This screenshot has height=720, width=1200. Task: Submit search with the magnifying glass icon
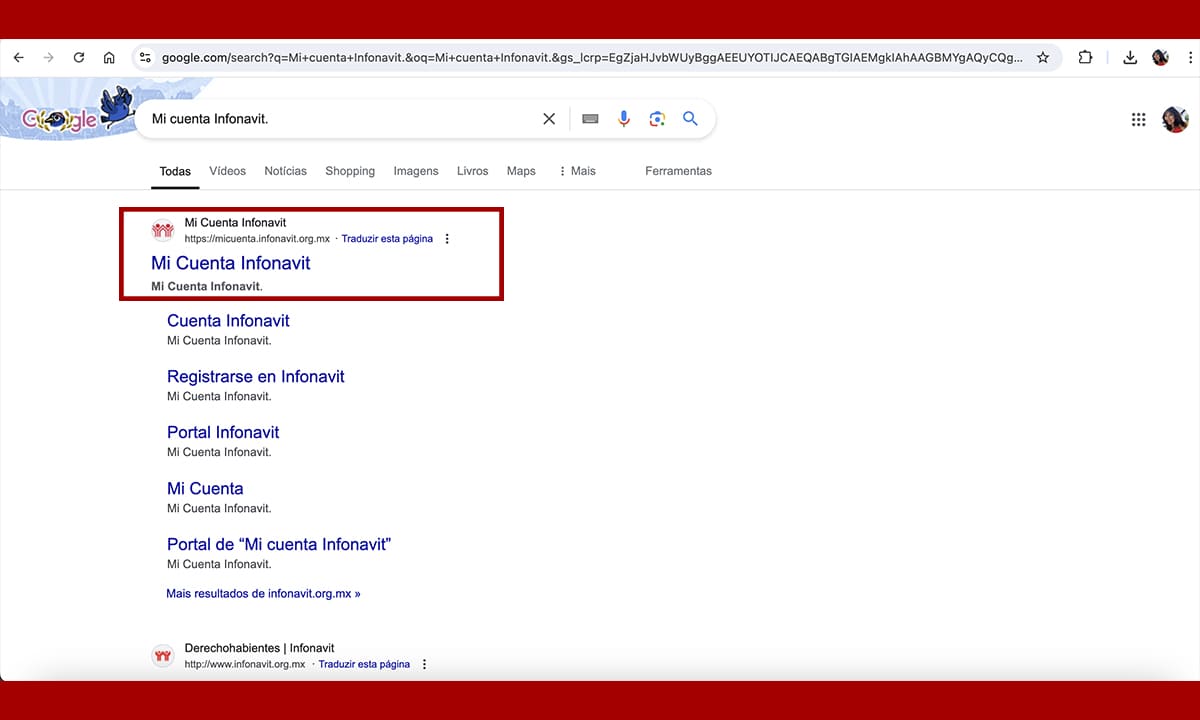(690, 119)
